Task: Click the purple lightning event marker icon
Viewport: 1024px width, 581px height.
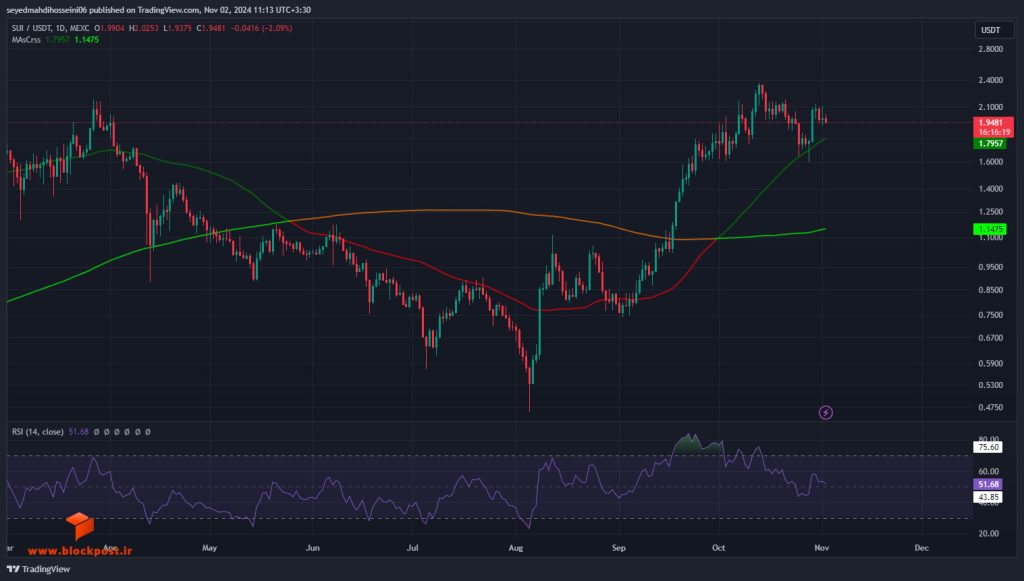Action: 825,413
